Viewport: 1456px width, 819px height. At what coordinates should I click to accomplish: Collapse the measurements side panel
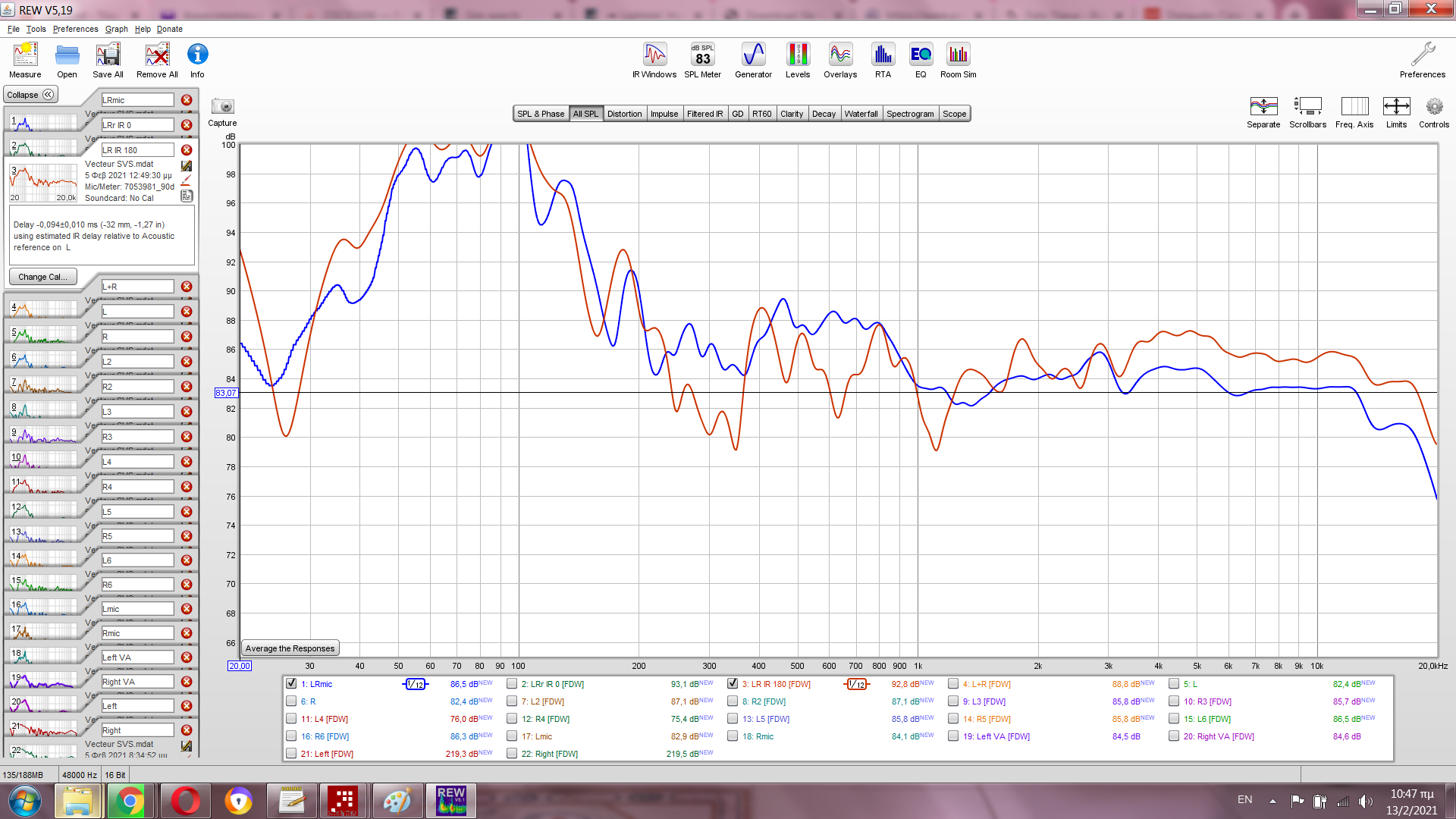tap(30, 95)
